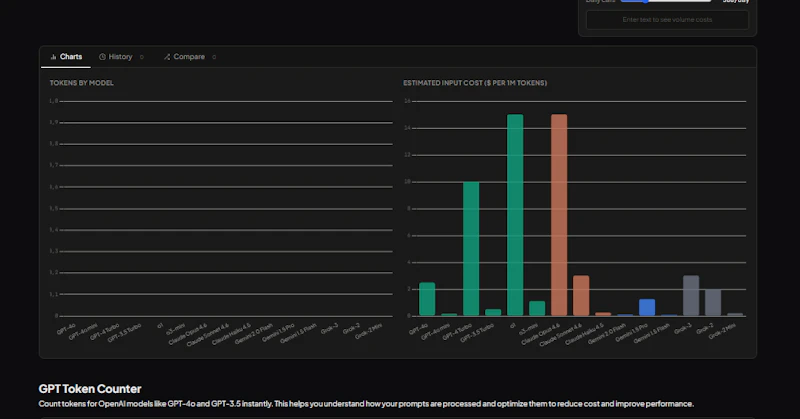Click the 'TOKENS BY MODEL' chart title

coord(82,83)
